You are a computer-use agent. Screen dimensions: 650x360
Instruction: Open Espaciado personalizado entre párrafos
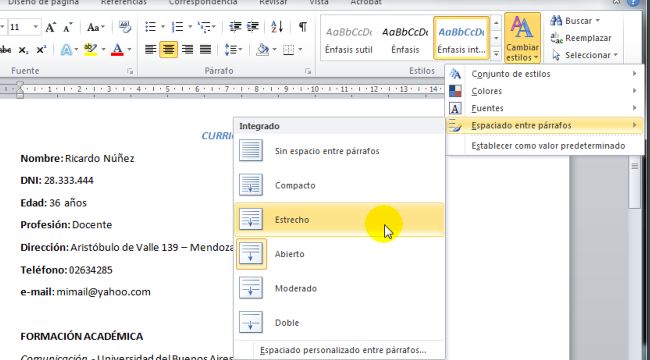[339, 350]
